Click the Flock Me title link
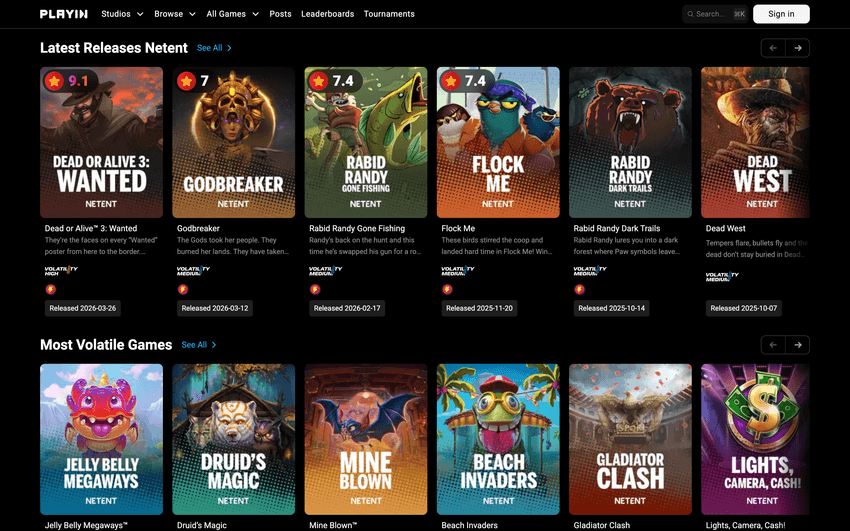850x531 pixels. coord(458,229)
